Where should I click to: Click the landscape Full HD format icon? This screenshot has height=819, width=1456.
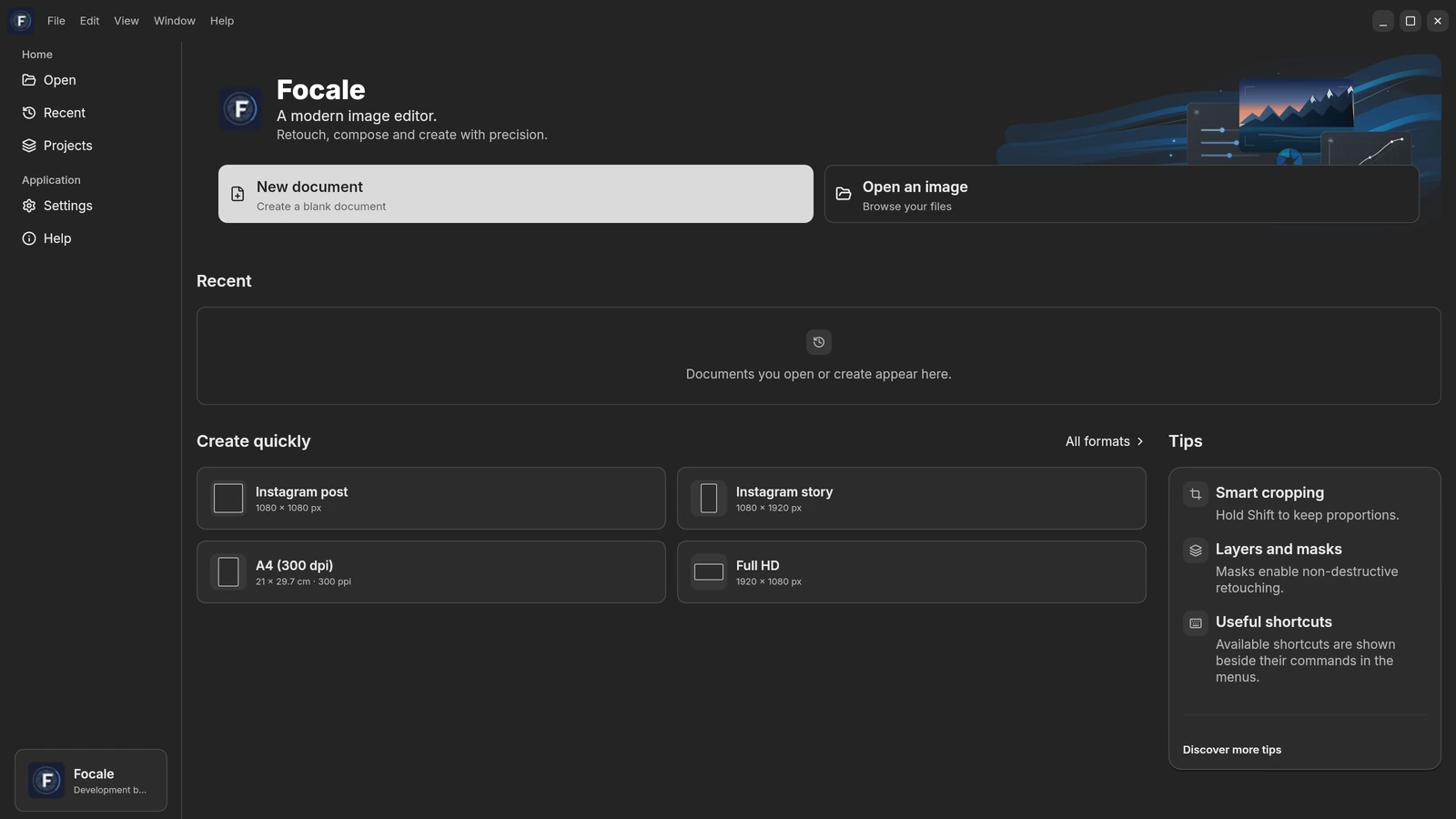[709, 572]
